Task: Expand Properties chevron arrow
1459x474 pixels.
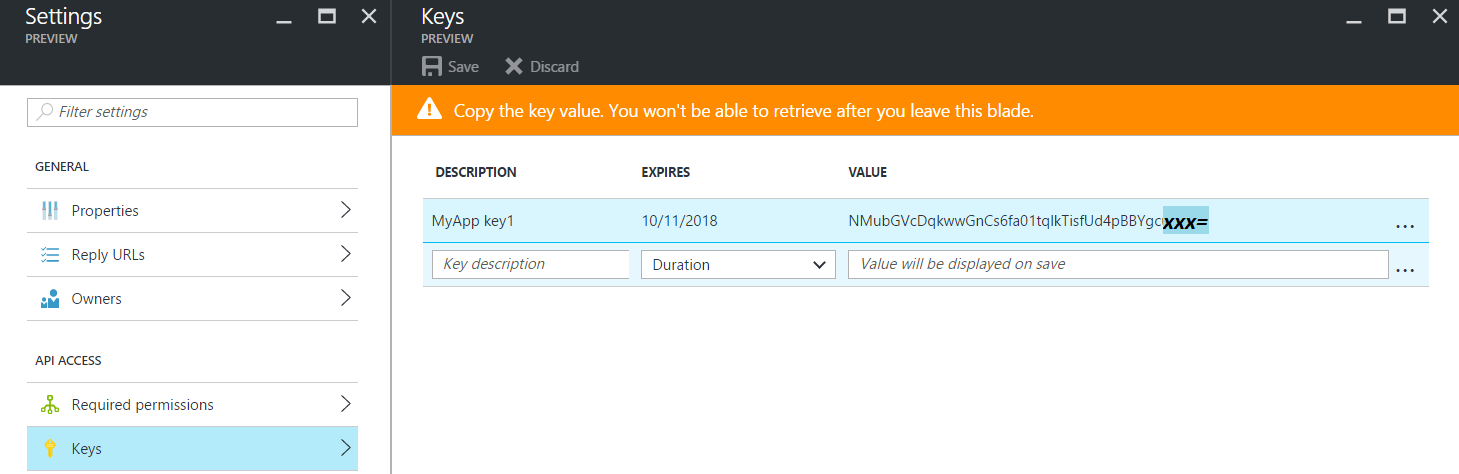Action: (345, 210)
